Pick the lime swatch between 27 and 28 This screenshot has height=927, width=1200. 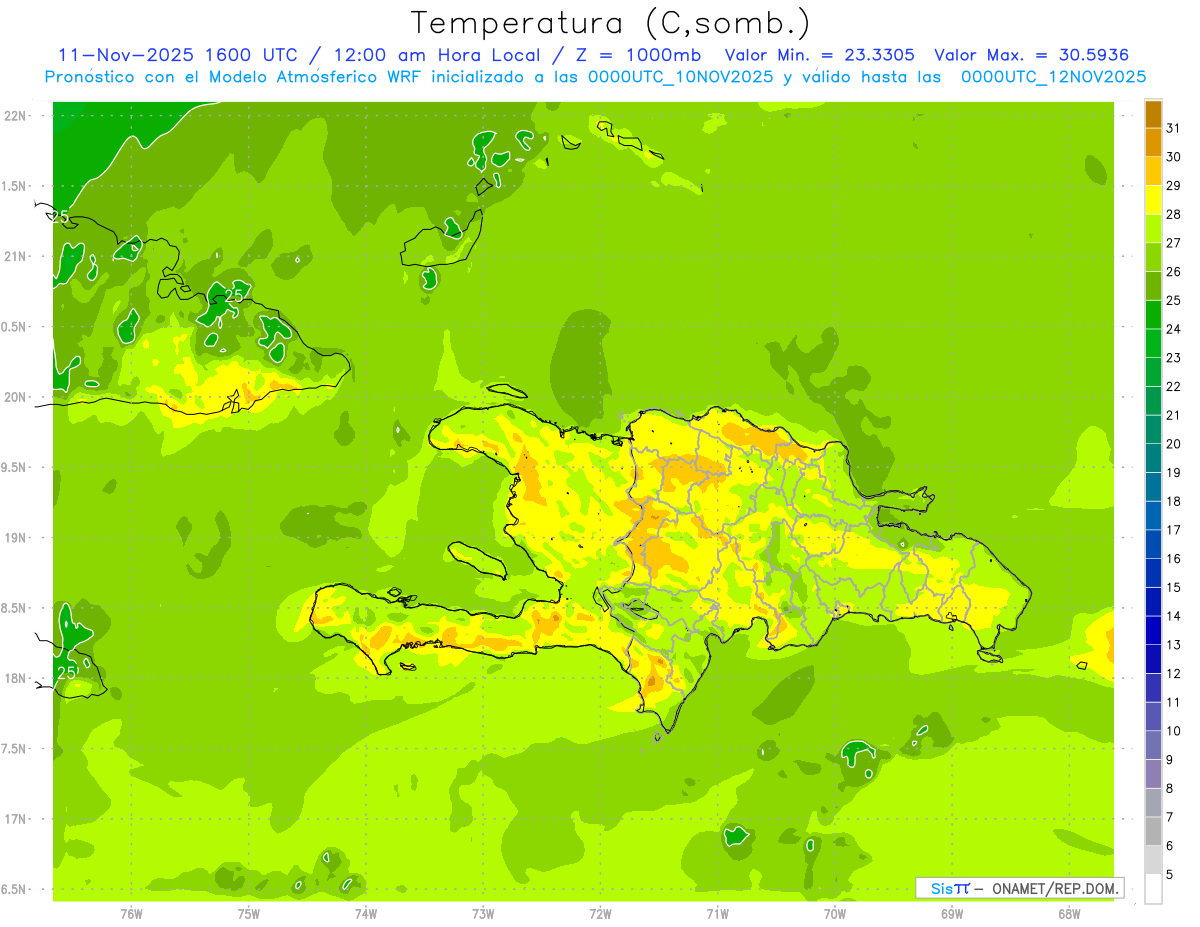pos(1153,229)
